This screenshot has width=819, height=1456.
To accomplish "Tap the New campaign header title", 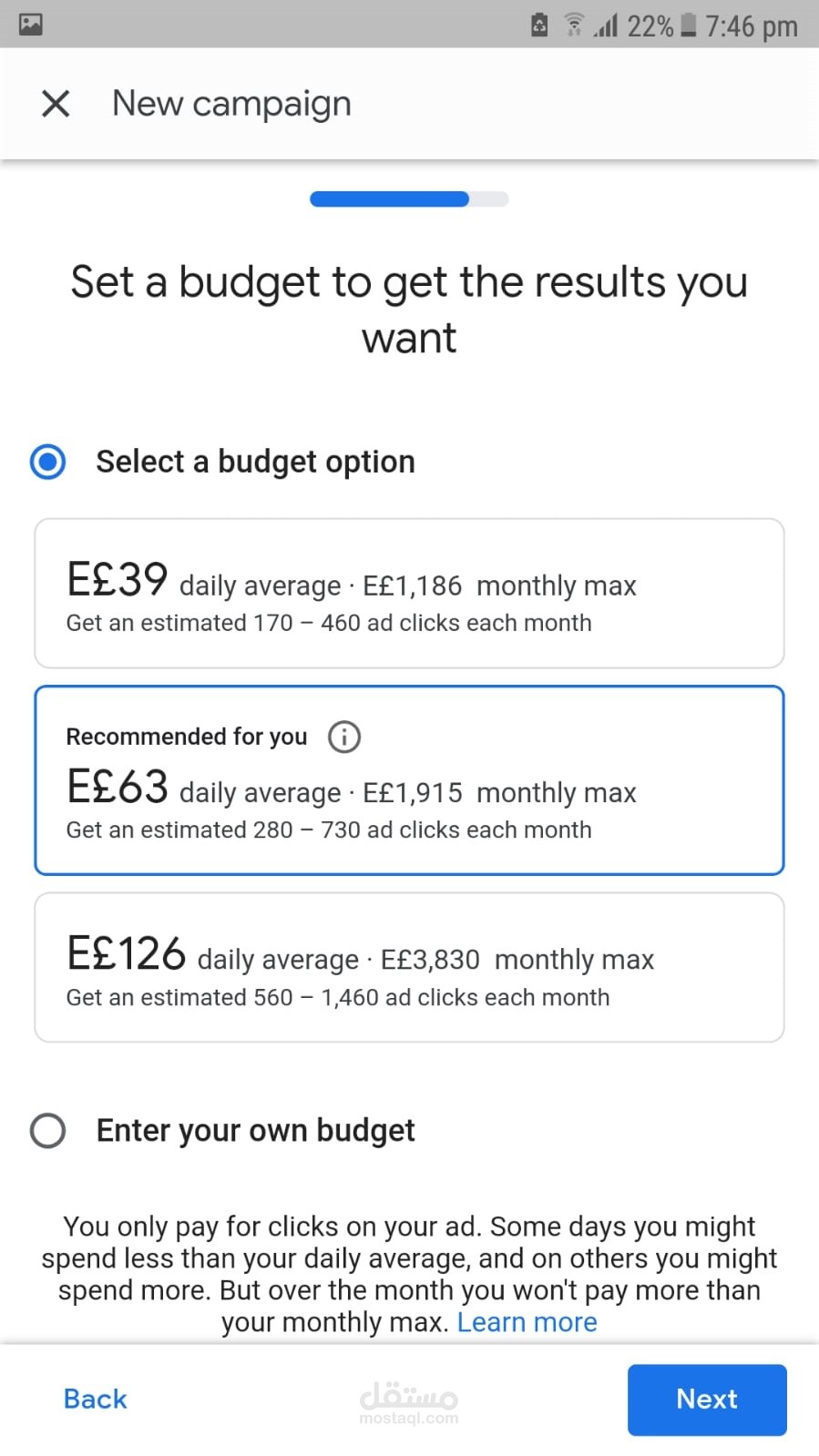I will click(x=231, y=104).
